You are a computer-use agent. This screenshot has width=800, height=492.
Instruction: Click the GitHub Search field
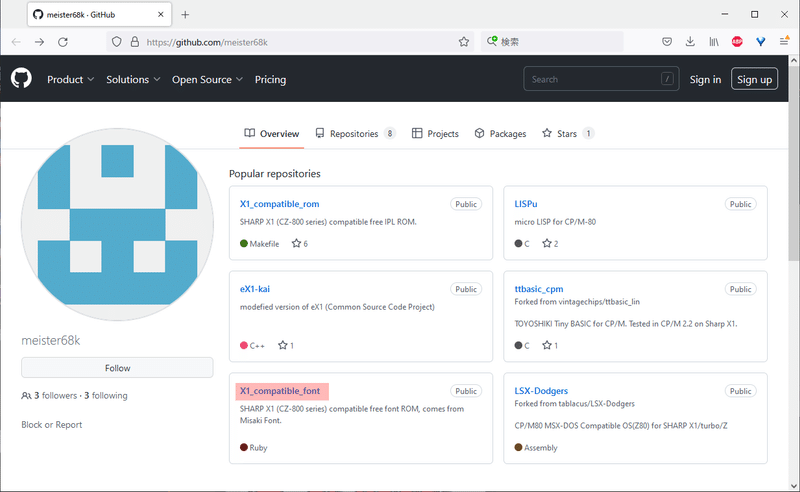(601, 79)
